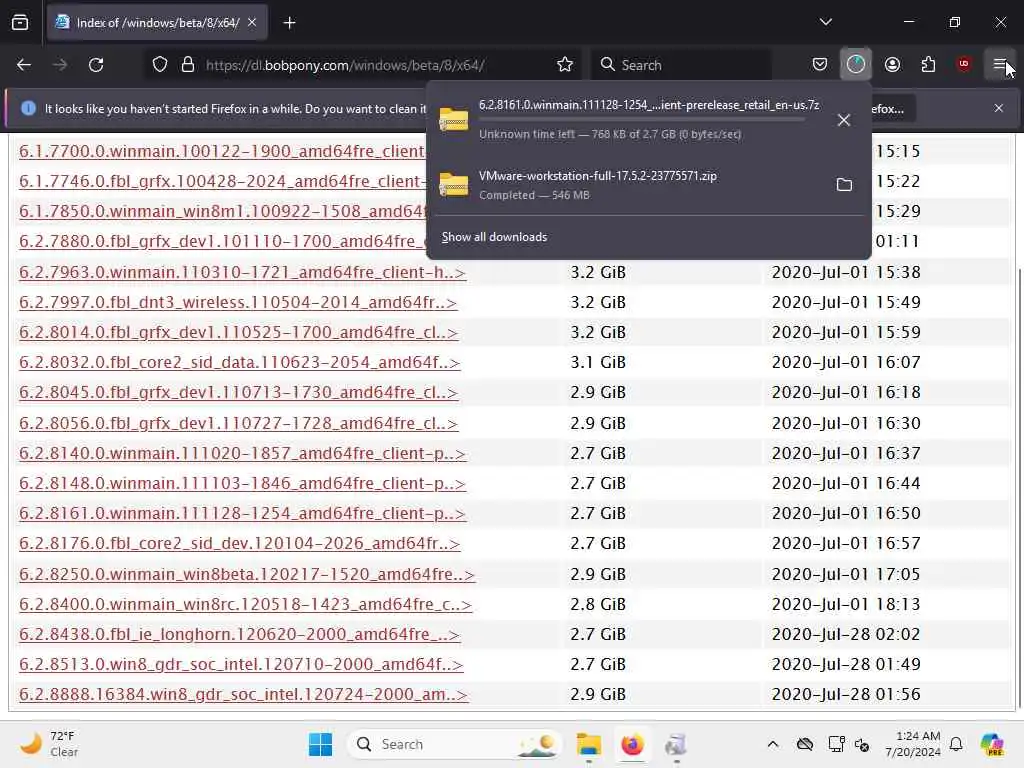
Task: Download 6.2.8045.0.fbl_grfx_dev1 build
Action: 238,392
